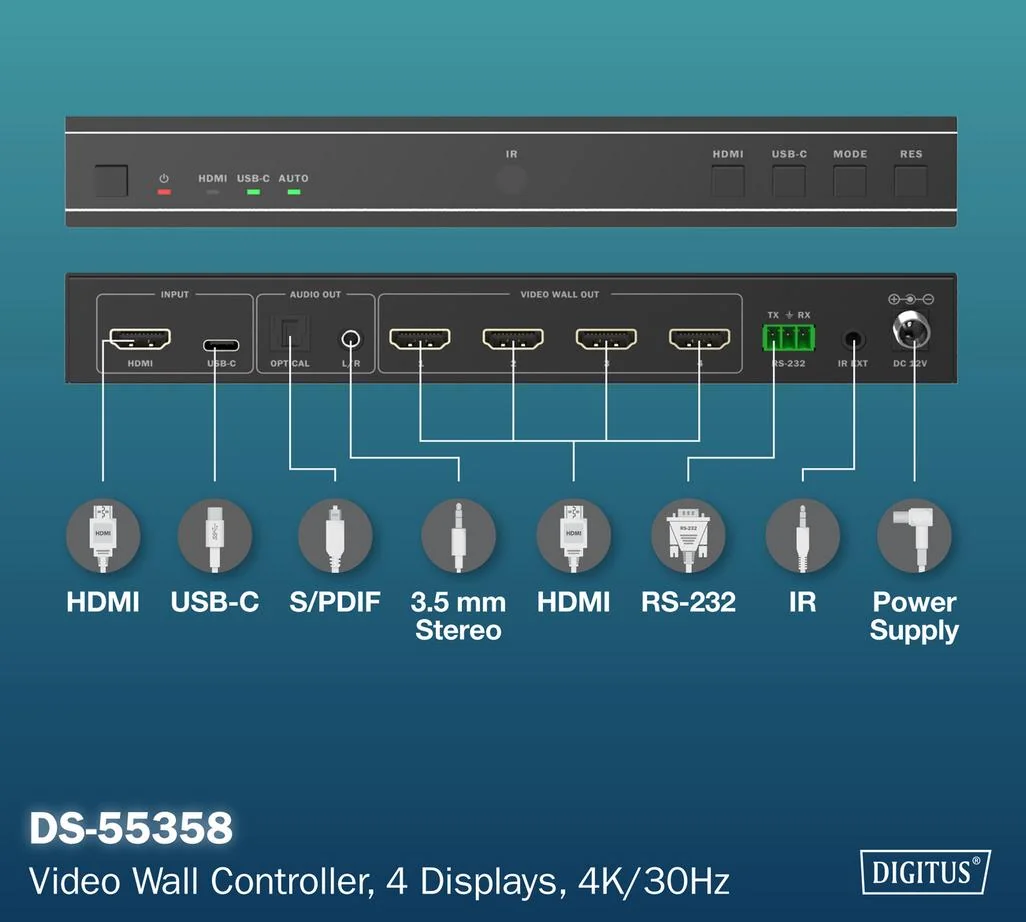Image resolution: width=1026 pixels, height=922 pixels.
Task: Select the USB-C connector icon in the legend
Action: (x=215, y=535)
